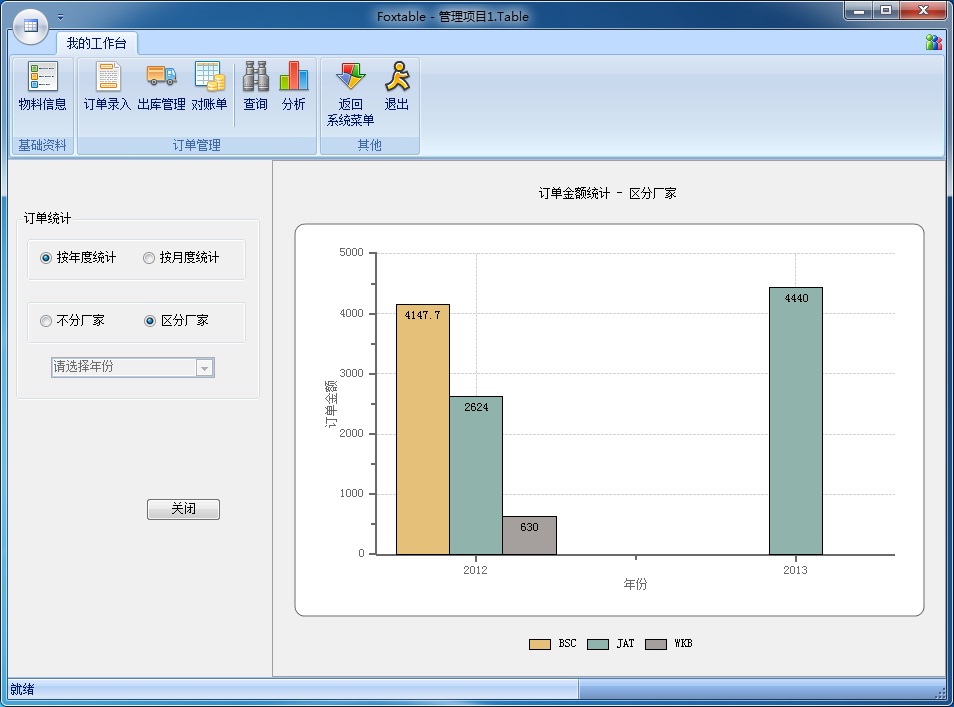
Task: Click the 年份 axis title
Action: coord(635,584)
